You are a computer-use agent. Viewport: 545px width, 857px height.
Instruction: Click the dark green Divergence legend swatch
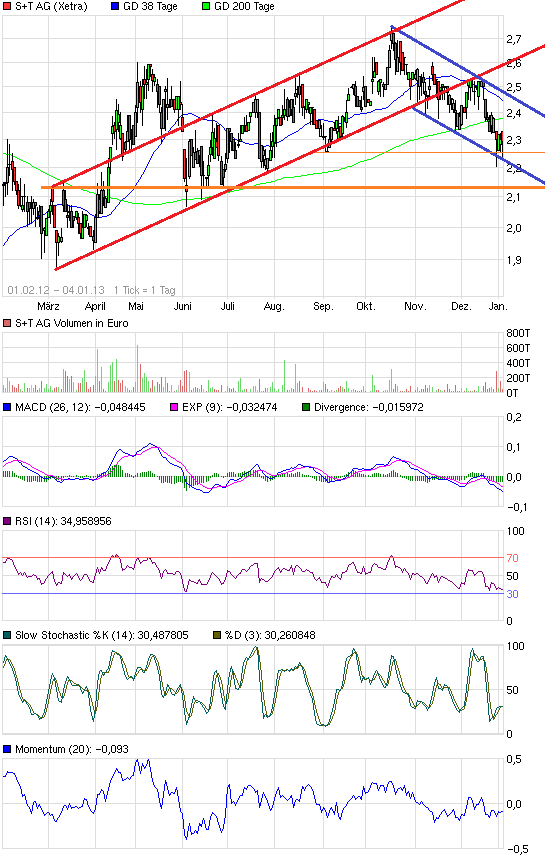pyautogui.click(x=306, y=407)
